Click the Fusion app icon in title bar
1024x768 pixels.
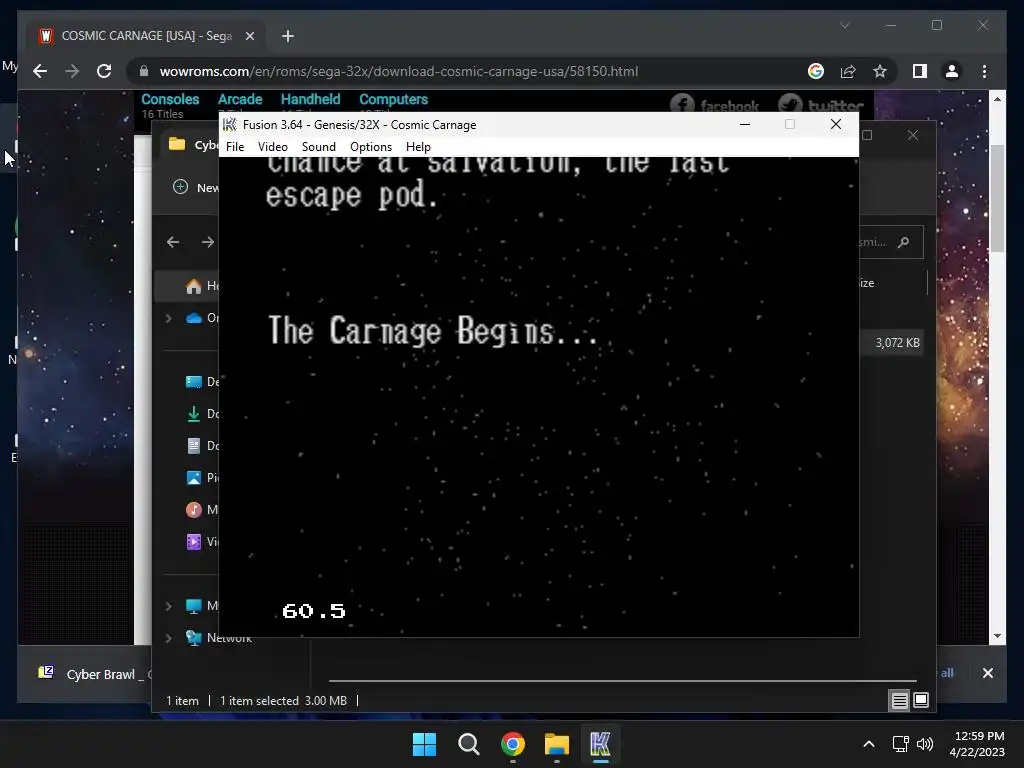[x=229, y=124]
